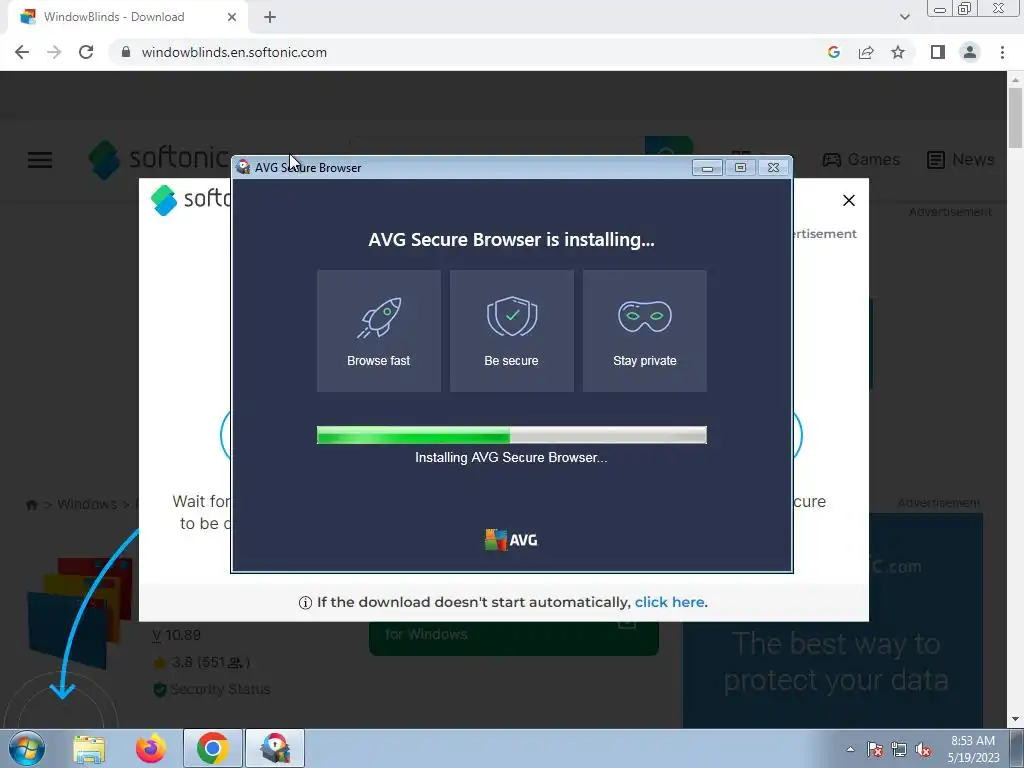
Task: Click the address bar URL
Action: click(234, 52)
